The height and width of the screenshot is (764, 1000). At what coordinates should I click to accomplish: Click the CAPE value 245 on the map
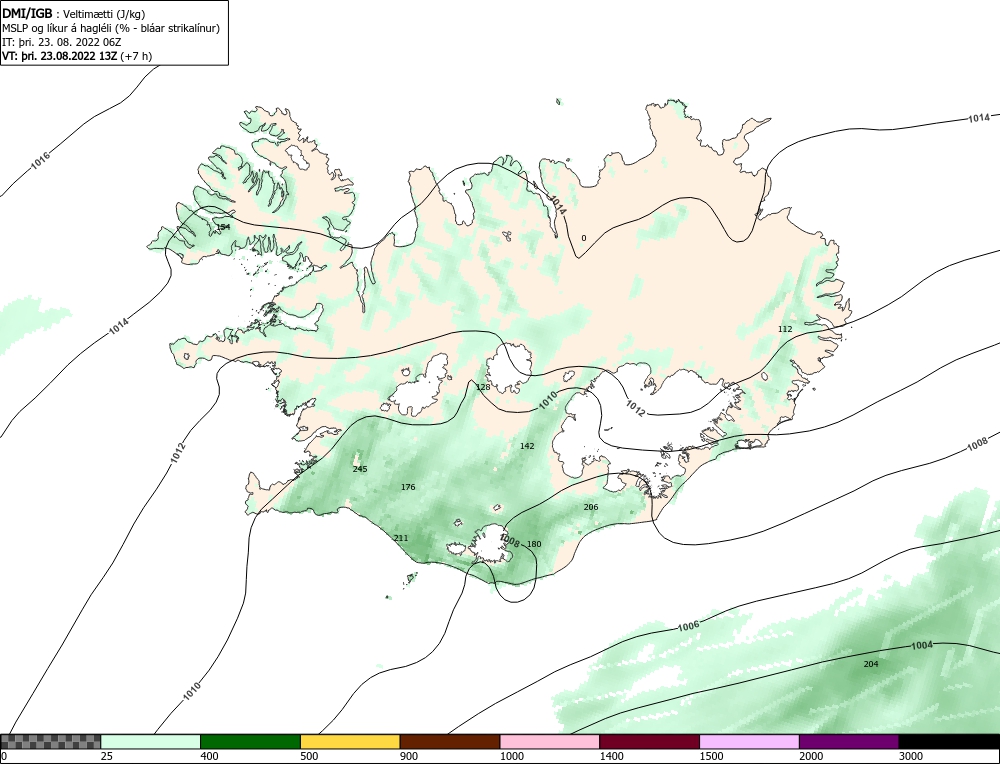[360, 469]
